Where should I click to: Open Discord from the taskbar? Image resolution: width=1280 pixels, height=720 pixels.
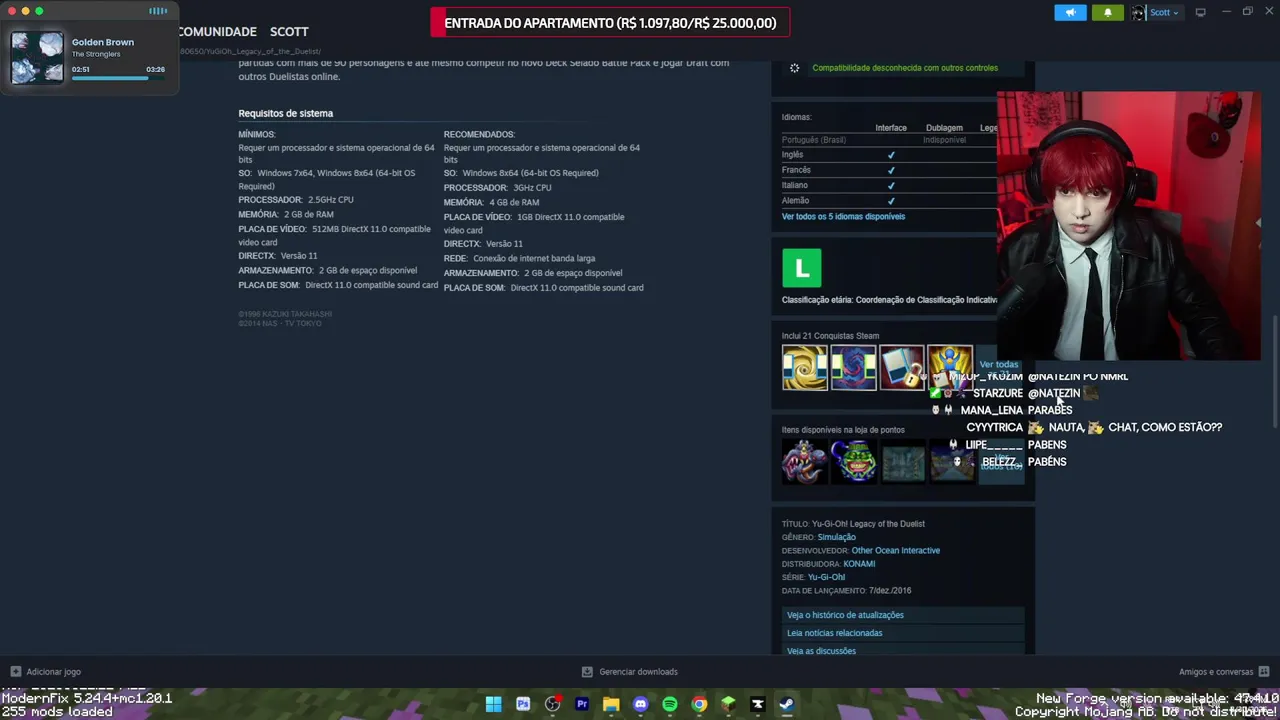pos(640,704)
